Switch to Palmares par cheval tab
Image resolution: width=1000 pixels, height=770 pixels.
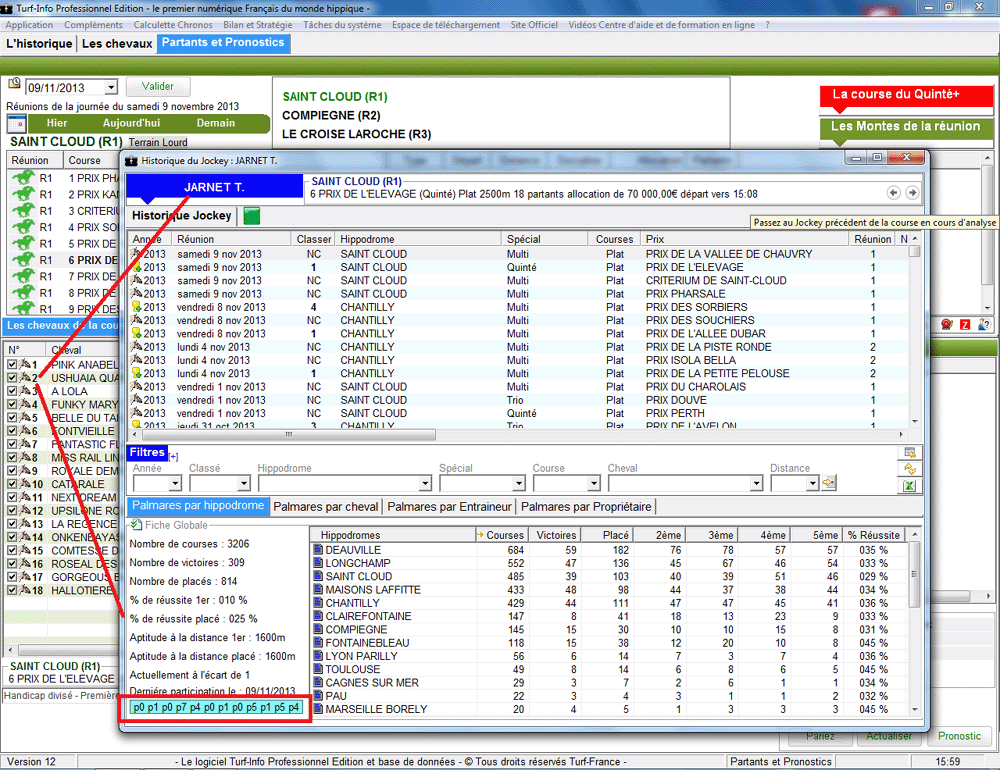326,507
